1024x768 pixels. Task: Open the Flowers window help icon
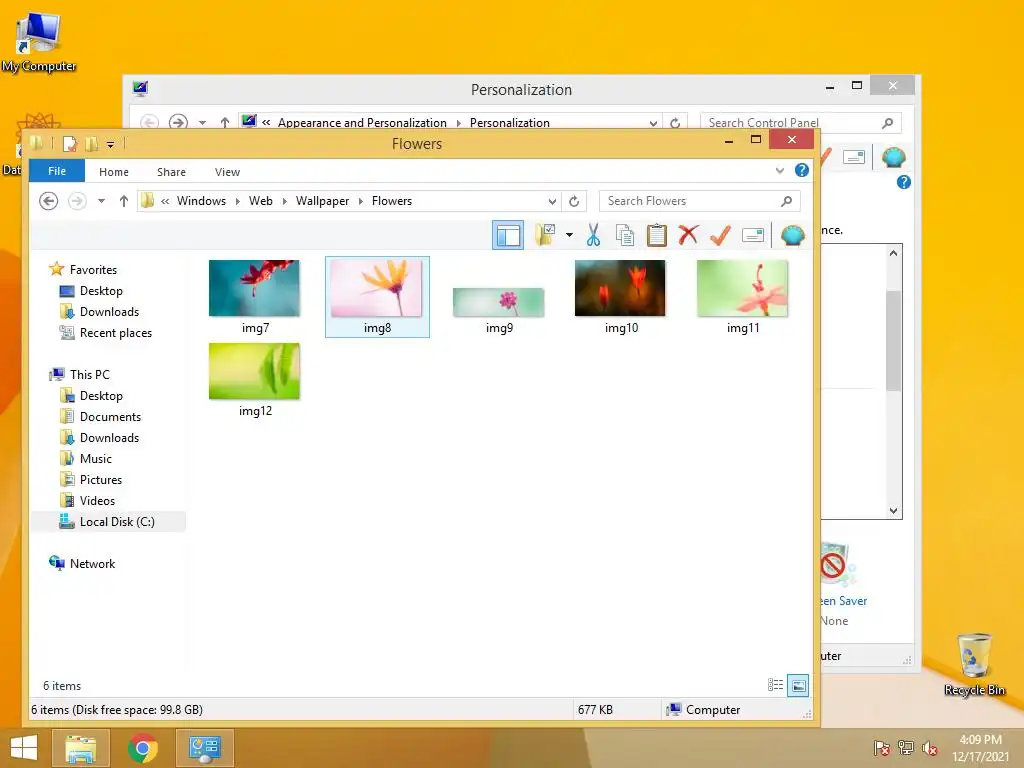click(802, 170)
